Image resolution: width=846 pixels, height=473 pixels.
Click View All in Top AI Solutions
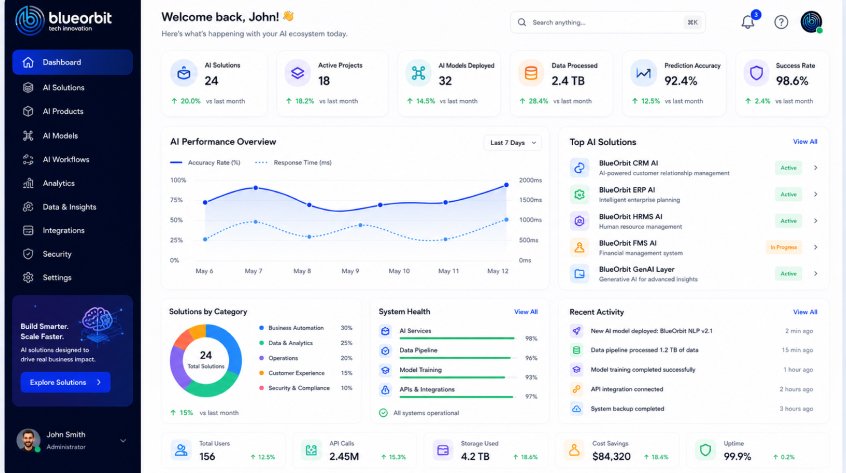(805, 142)
